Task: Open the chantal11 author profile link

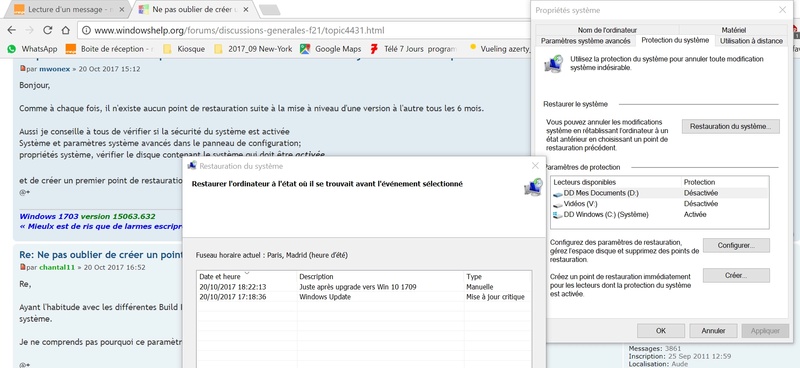Action: pyautogui.click(x=58, y=267)
